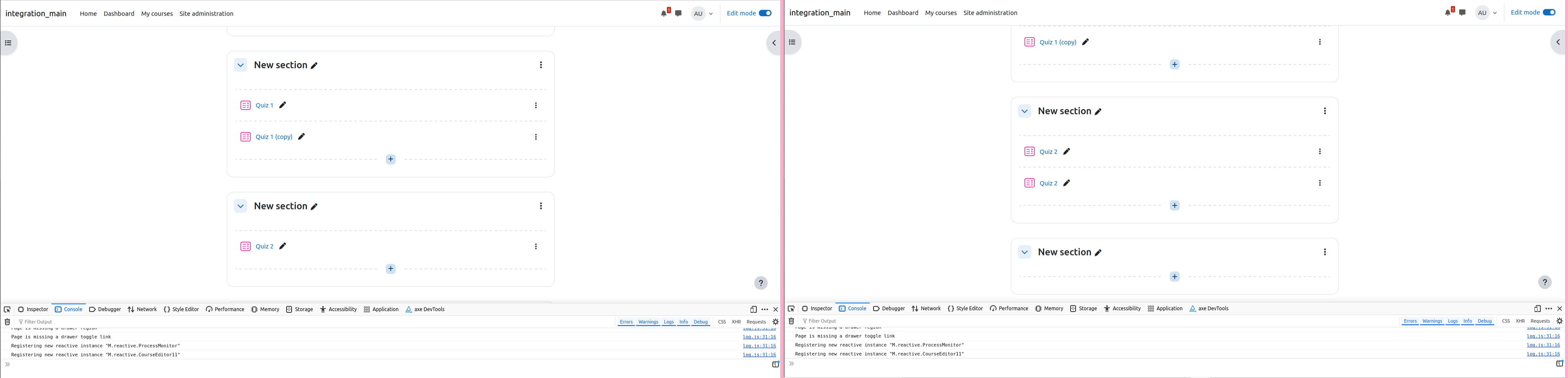Add activity plus below Quiz 1 (copy), left window

click(x=391, y=159)
